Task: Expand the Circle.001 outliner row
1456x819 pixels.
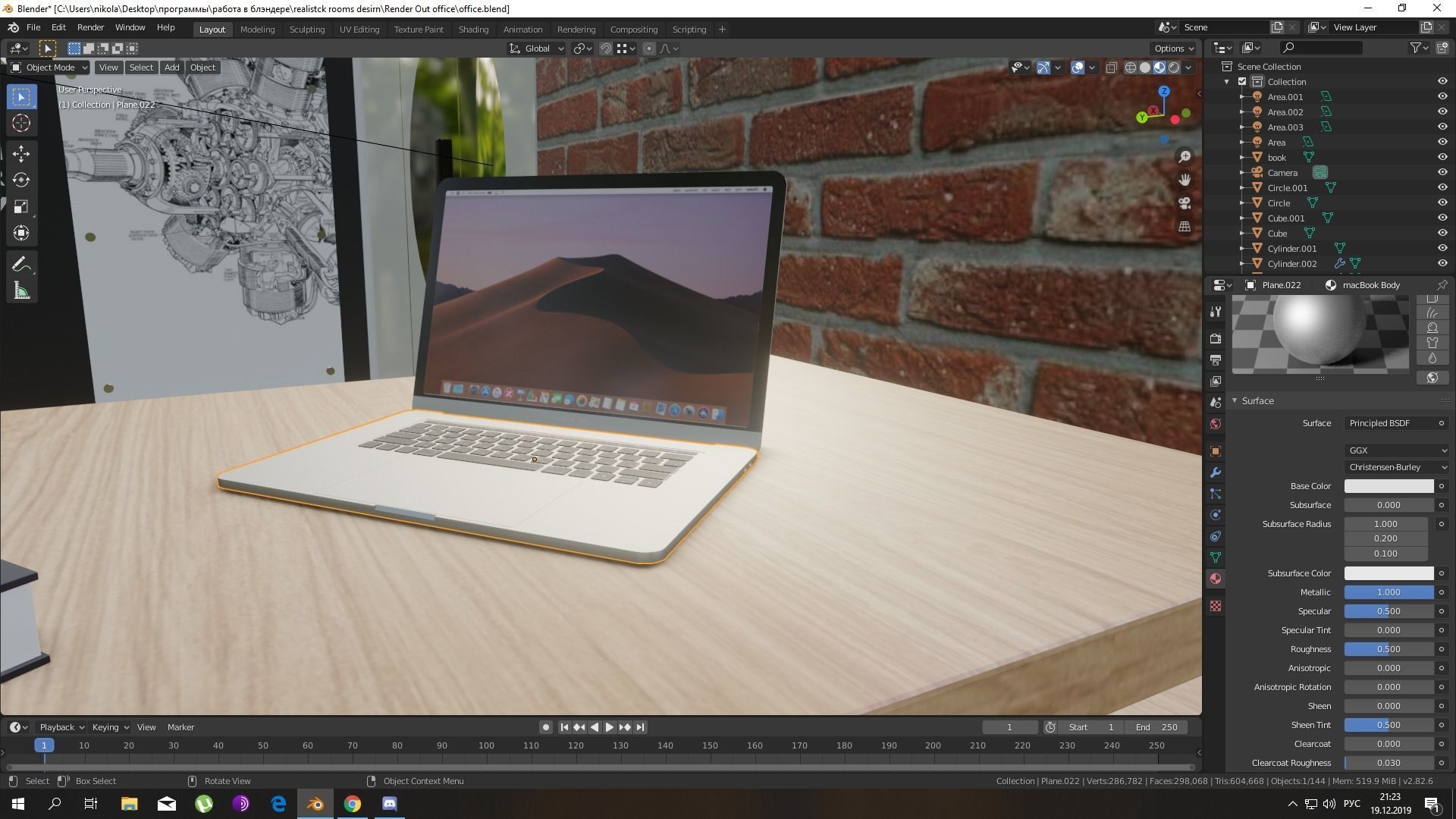Action: coord(1242,188)
